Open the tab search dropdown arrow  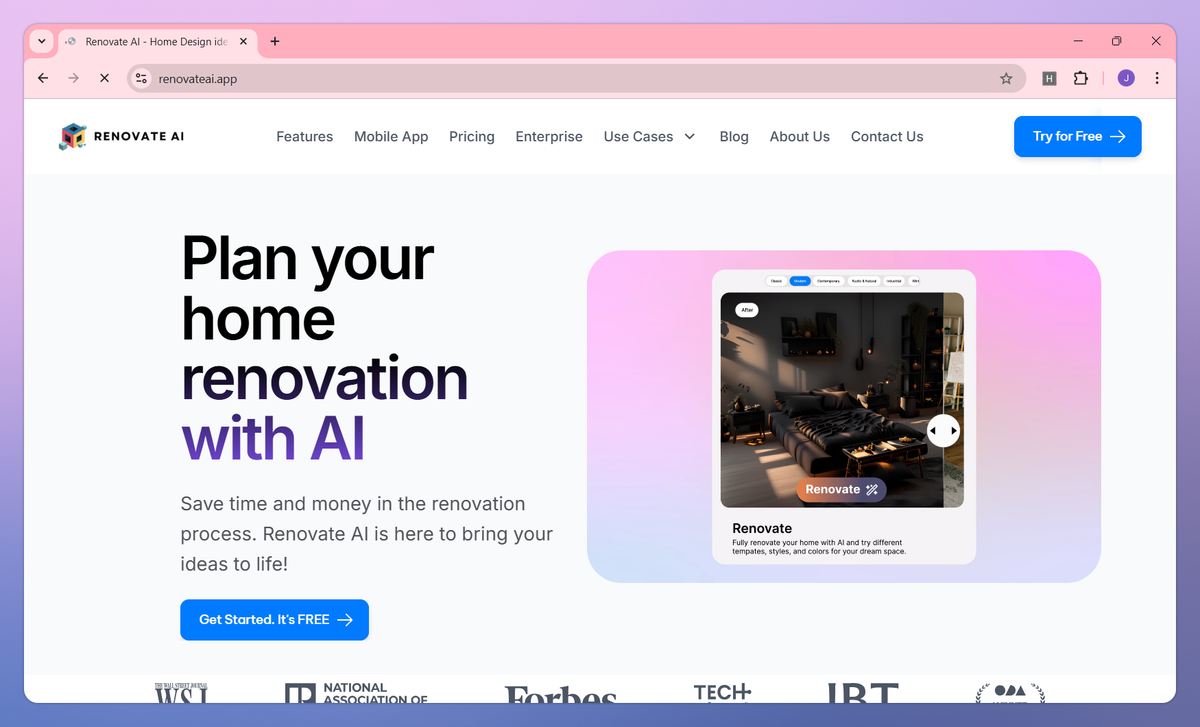(x=41, y=41)
